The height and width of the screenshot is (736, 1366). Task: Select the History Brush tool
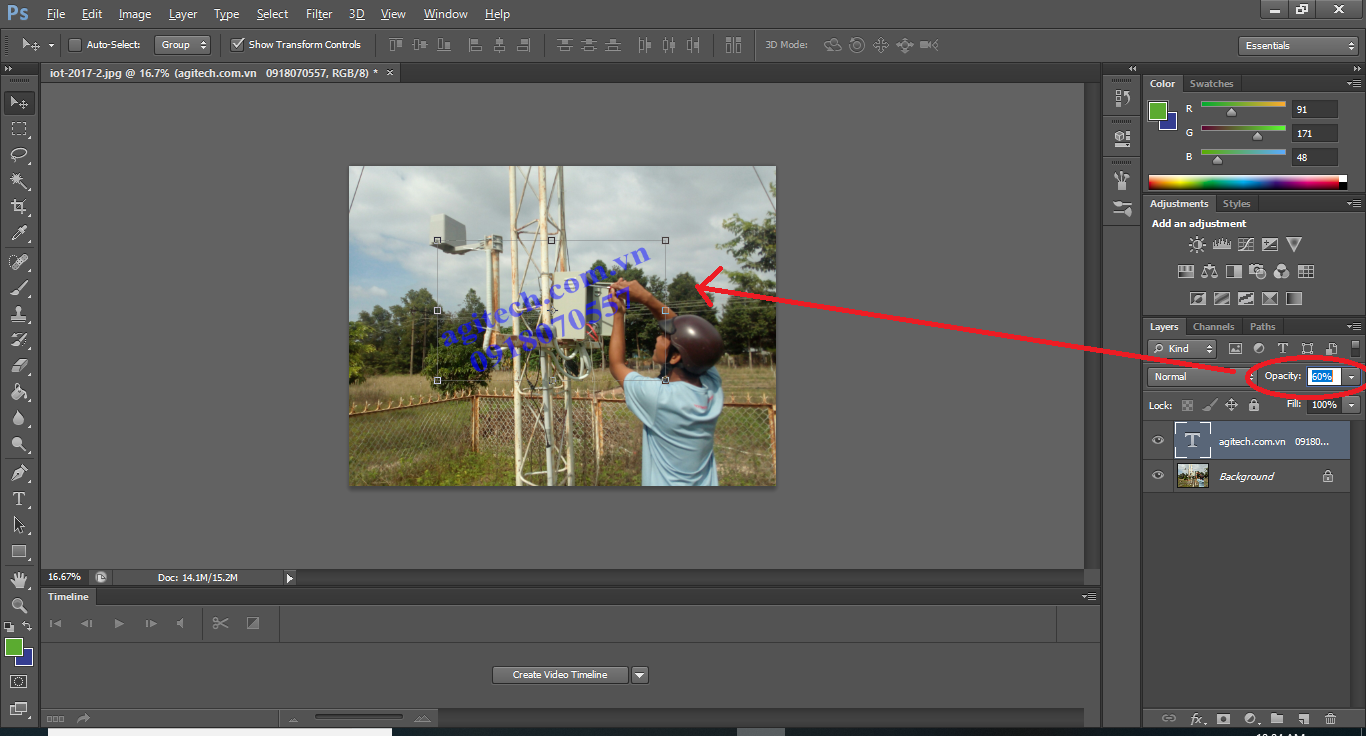pos(19,340)
